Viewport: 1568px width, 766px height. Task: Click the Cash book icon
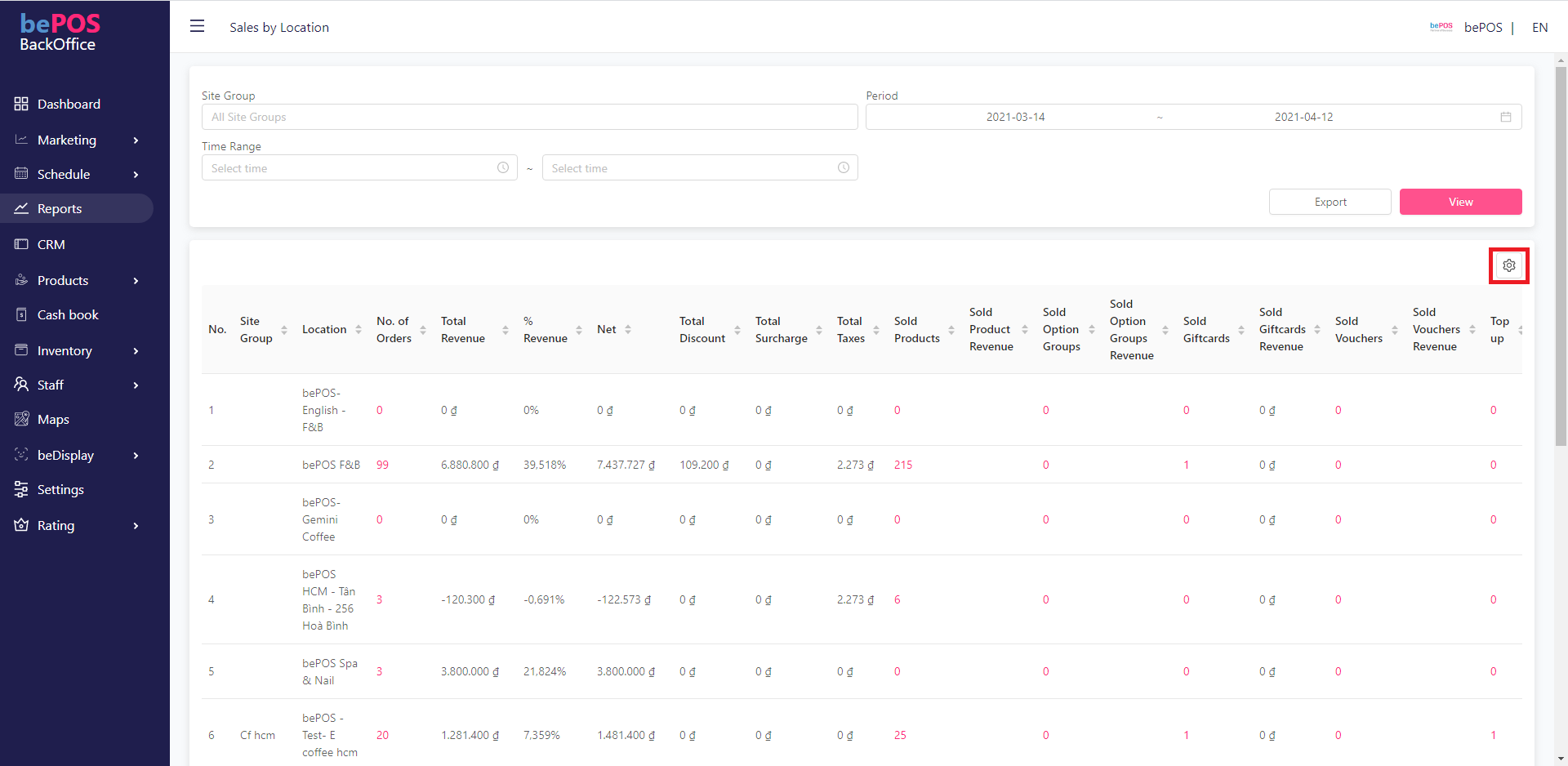(x=21, y=314)
